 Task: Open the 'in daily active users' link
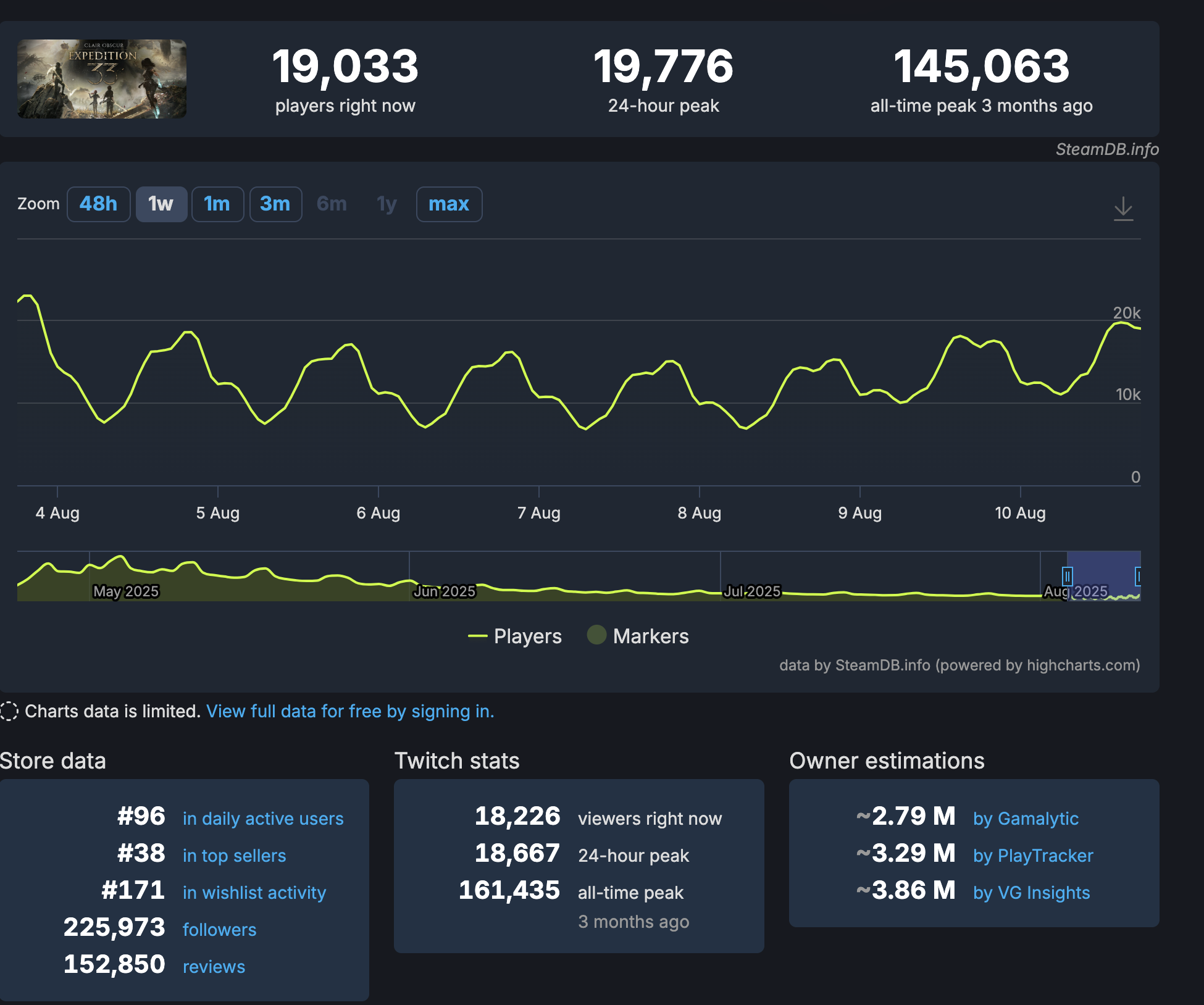point(263,819)
